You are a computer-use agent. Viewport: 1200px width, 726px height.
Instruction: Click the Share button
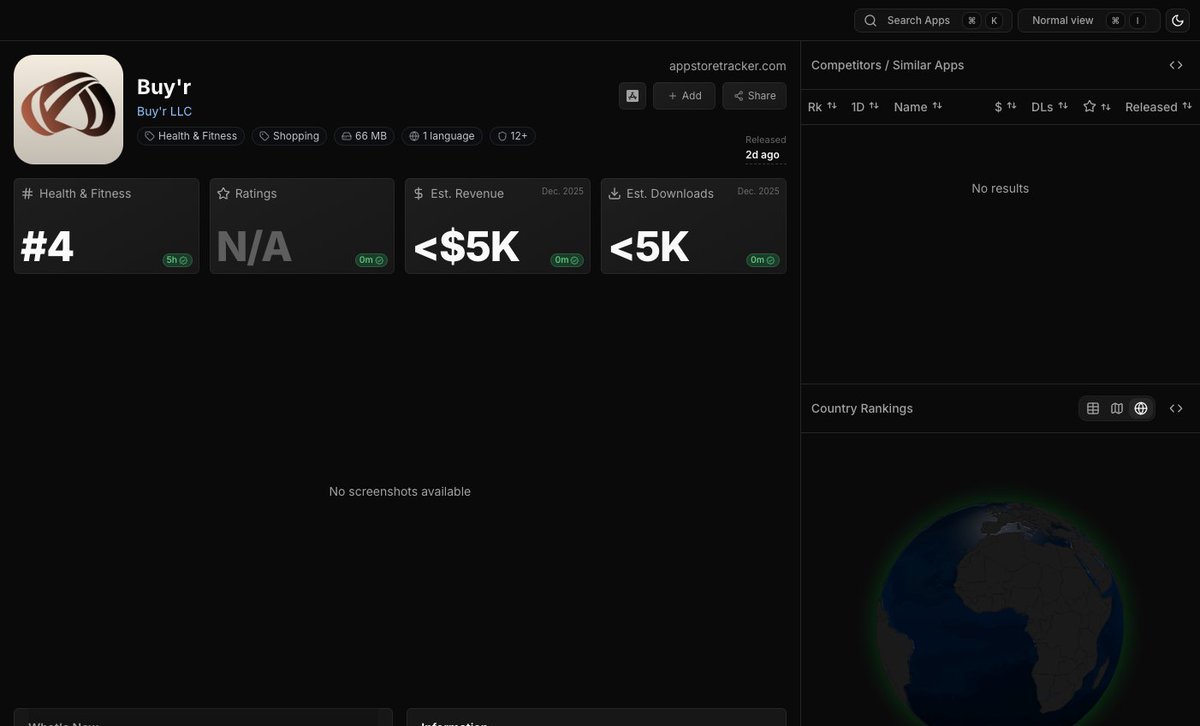pos(754,96)
